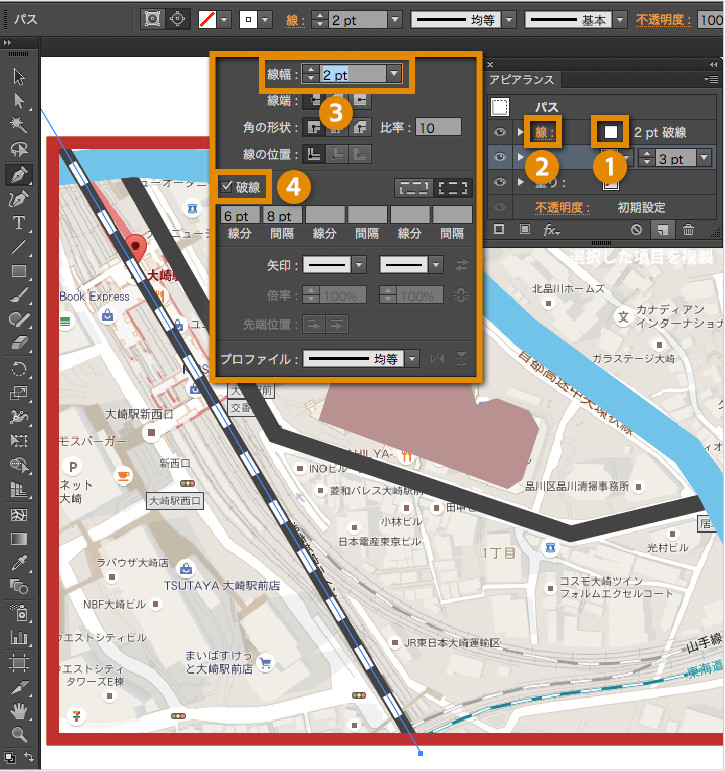Click the 線 link in control bar
This screenshot has width=725, height=771.
tap(295, 20)
